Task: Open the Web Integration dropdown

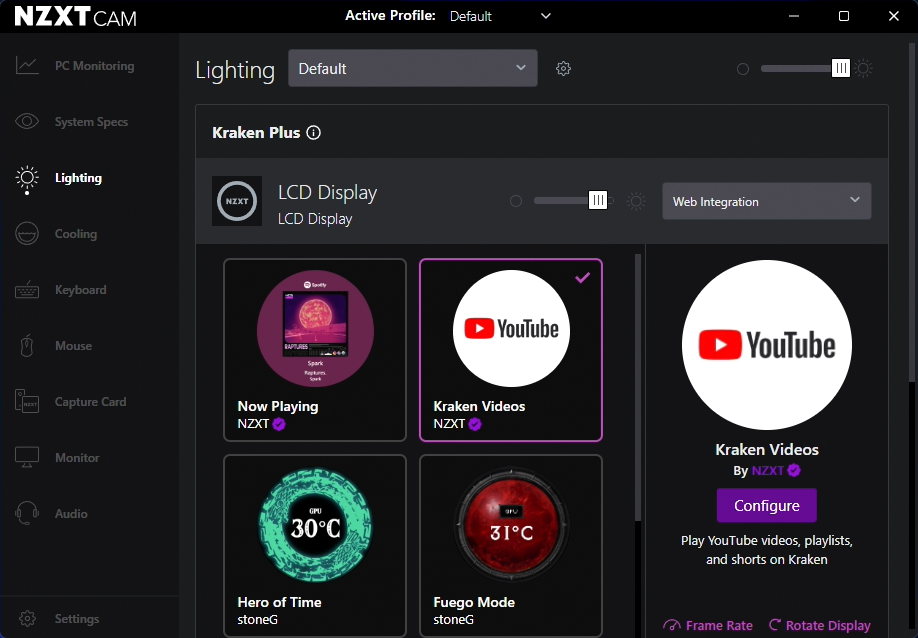Action: coord(766,201)
